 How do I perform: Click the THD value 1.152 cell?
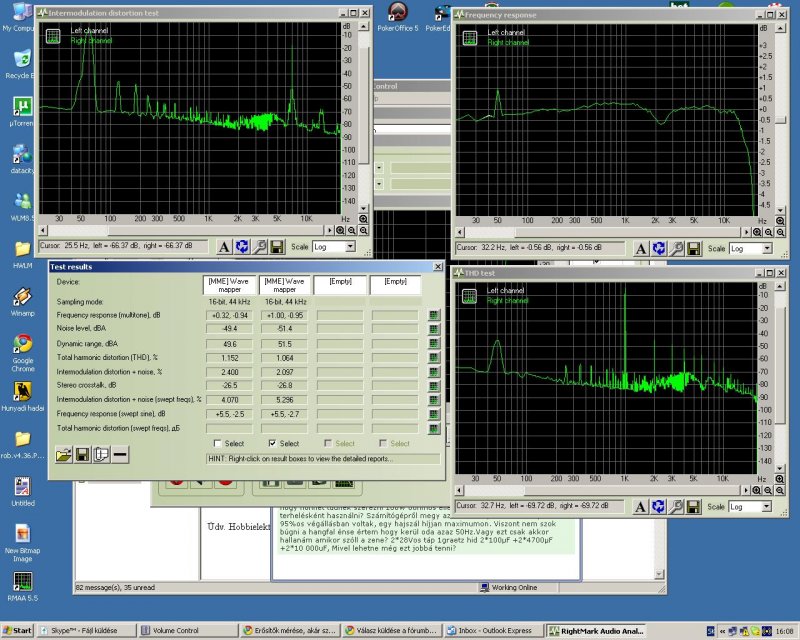pyautogui.click(x=230, y=358)
